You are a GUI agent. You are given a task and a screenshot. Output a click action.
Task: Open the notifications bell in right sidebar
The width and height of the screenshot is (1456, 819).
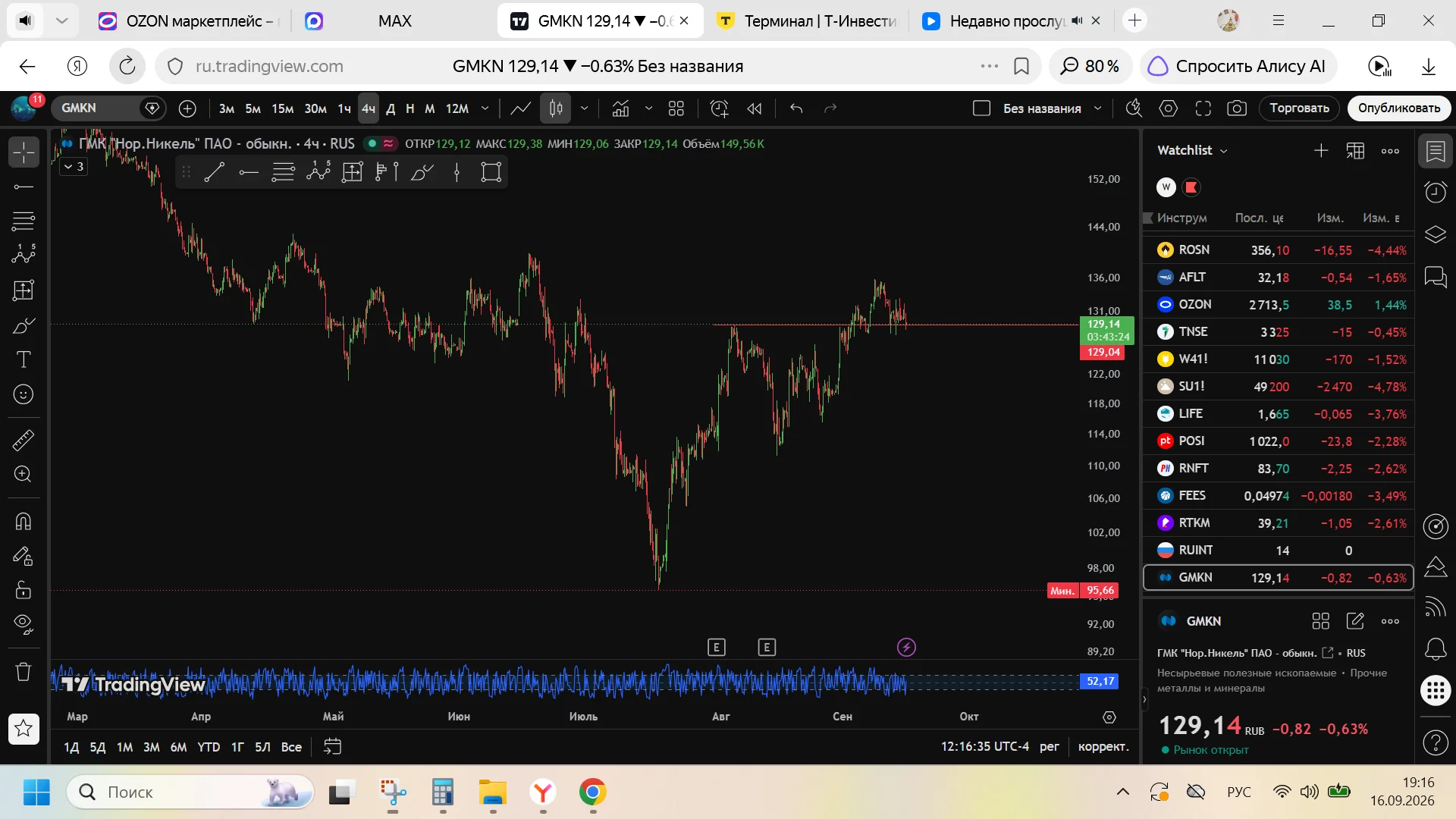1436,649
